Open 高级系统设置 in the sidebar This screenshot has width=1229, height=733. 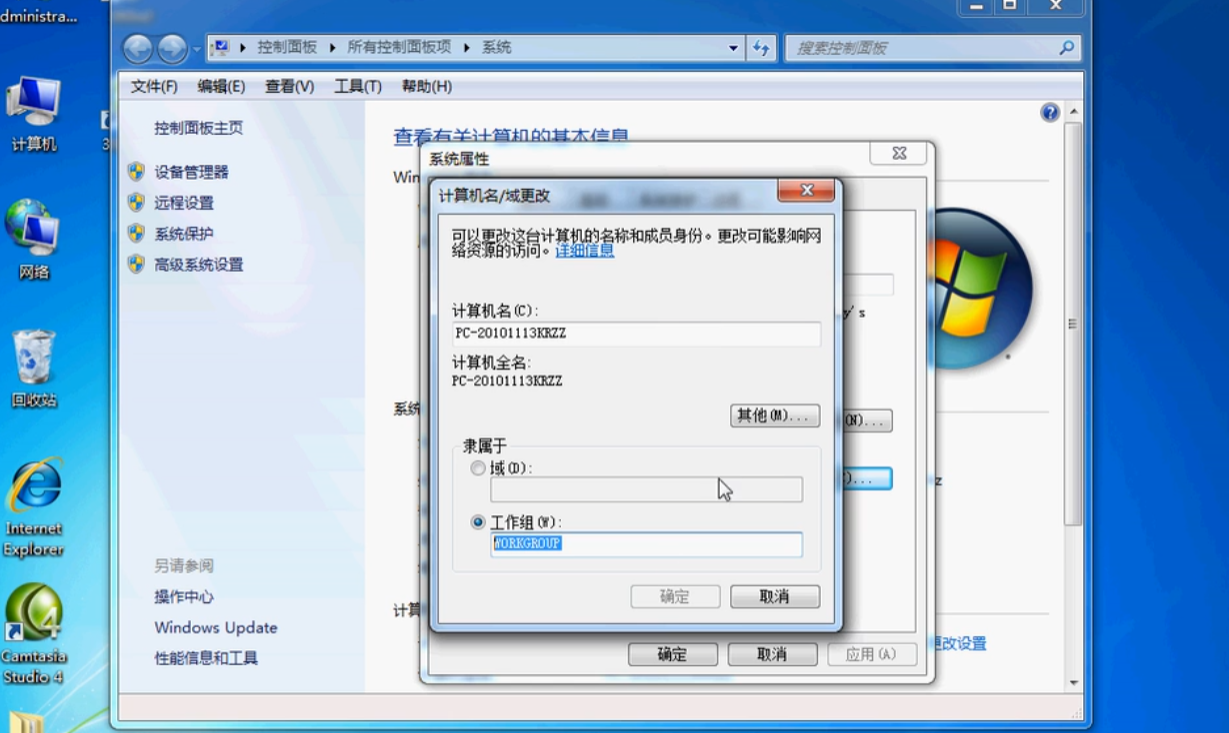199,265
